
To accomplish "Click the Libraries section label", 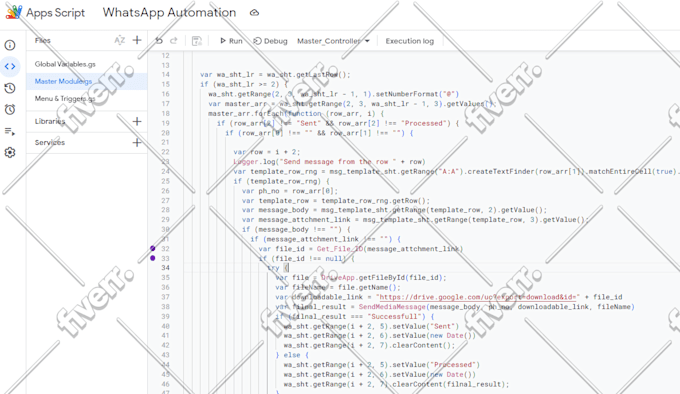I will point(50,121).
